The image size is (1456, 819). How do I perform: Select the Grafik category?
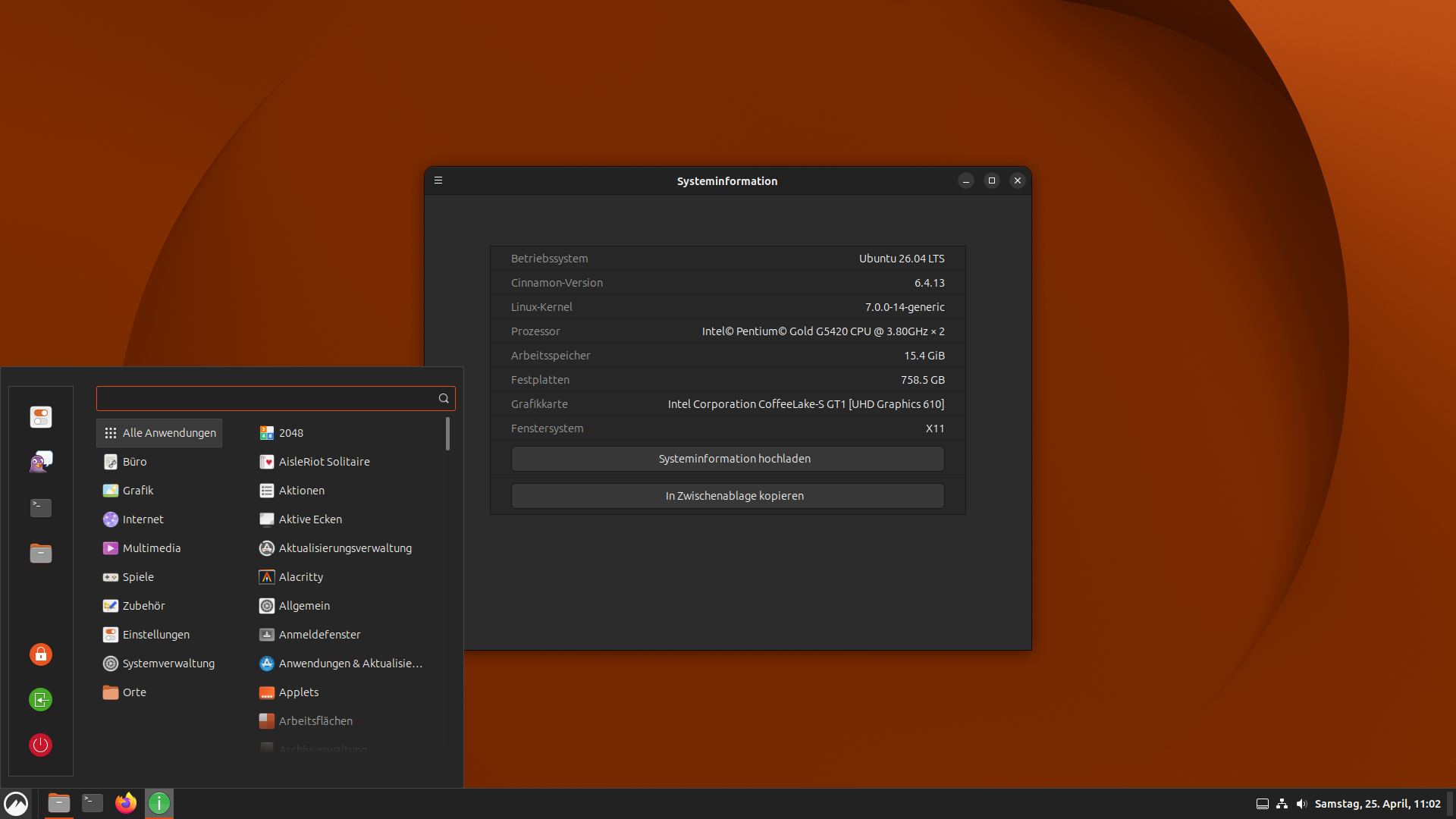159,491
